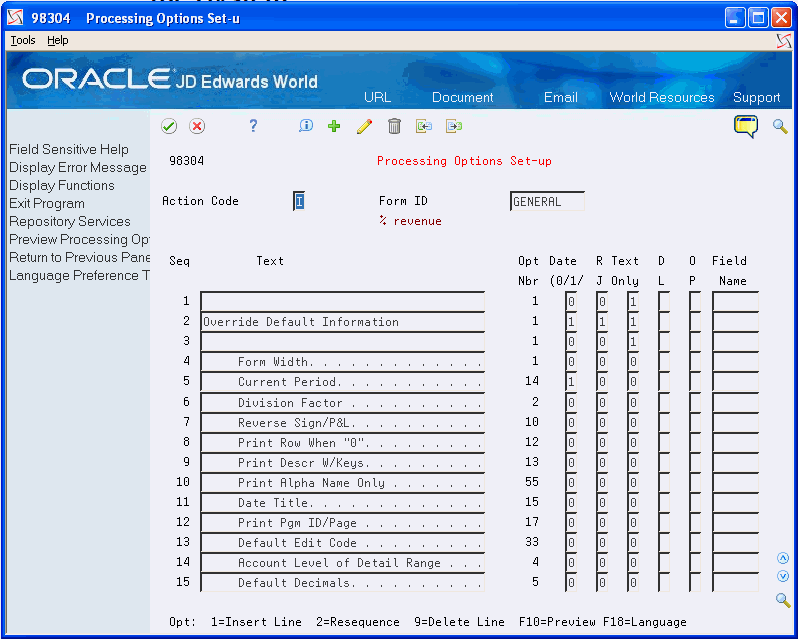Click the top-right magnifier search icon
Screen dimensions: 798x639
(780, 126)
